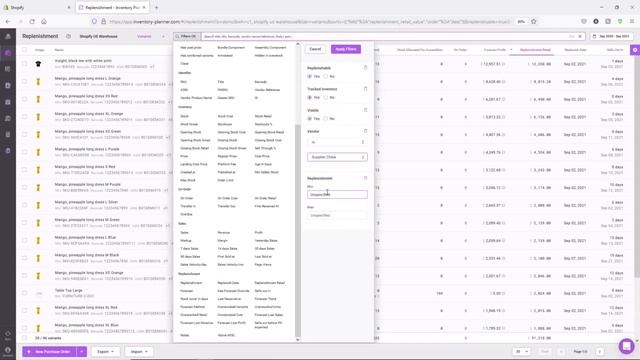Open the rows-per-page dropdown
This screenshot has width=640, height=360.
522,351
